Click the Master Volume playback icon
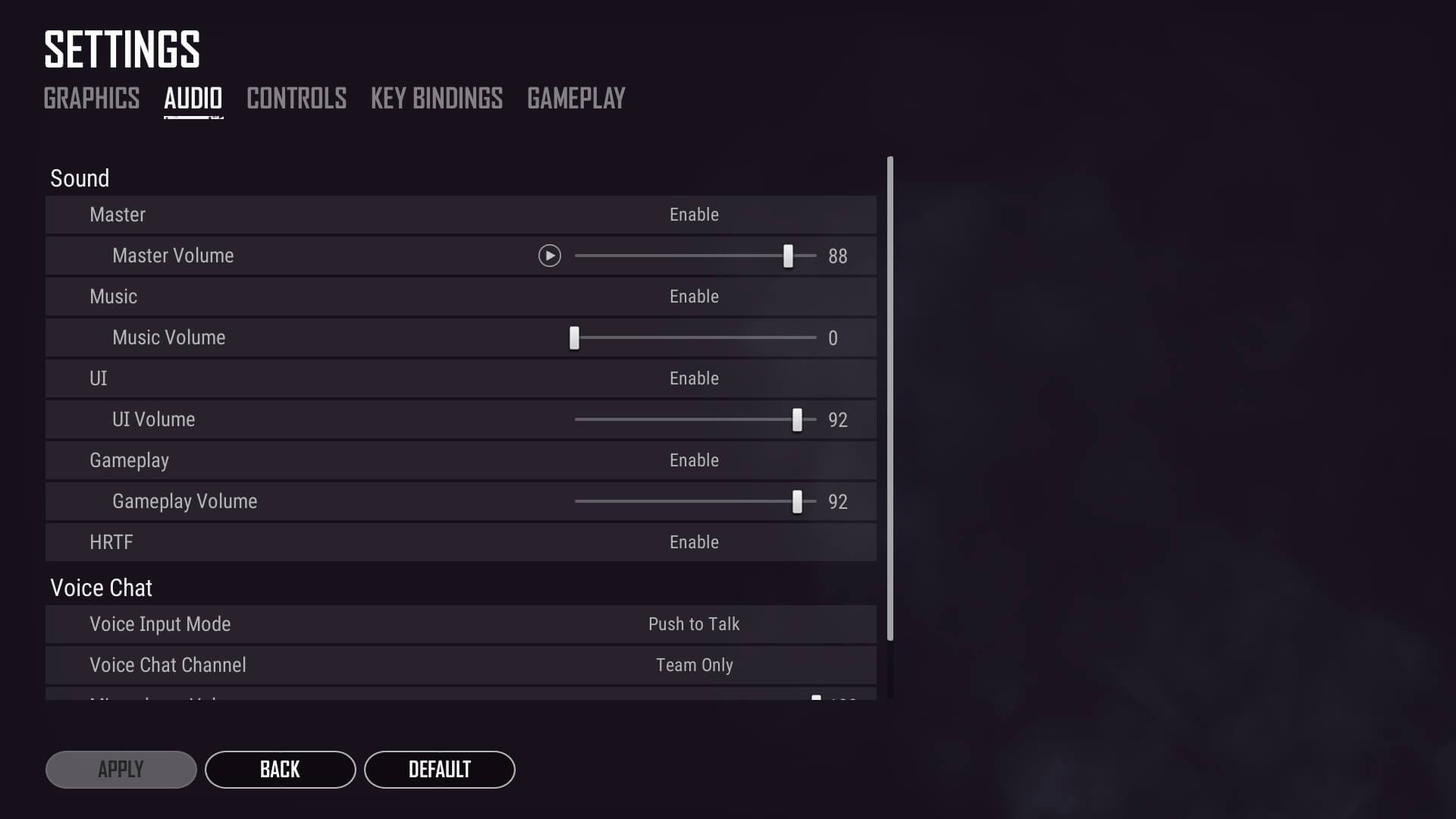Screen dimensions: 1456x819 pyautogui.click(x=549, y=255)
